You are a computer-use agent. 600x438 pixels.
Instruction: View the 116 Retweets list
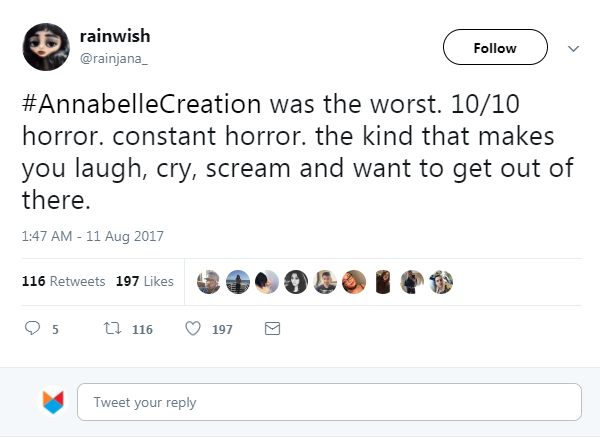point(63,282)
